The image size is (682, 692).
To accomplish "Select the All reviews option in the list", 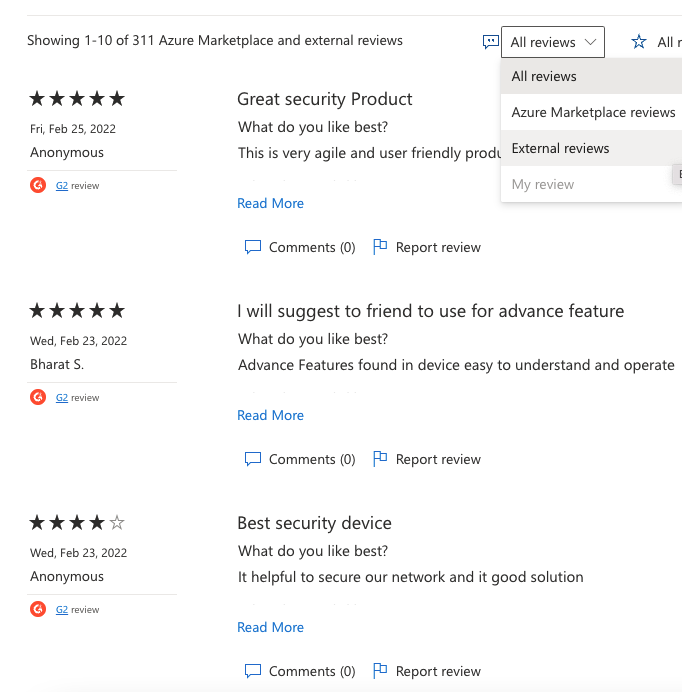I will click(x=544, y=76).
